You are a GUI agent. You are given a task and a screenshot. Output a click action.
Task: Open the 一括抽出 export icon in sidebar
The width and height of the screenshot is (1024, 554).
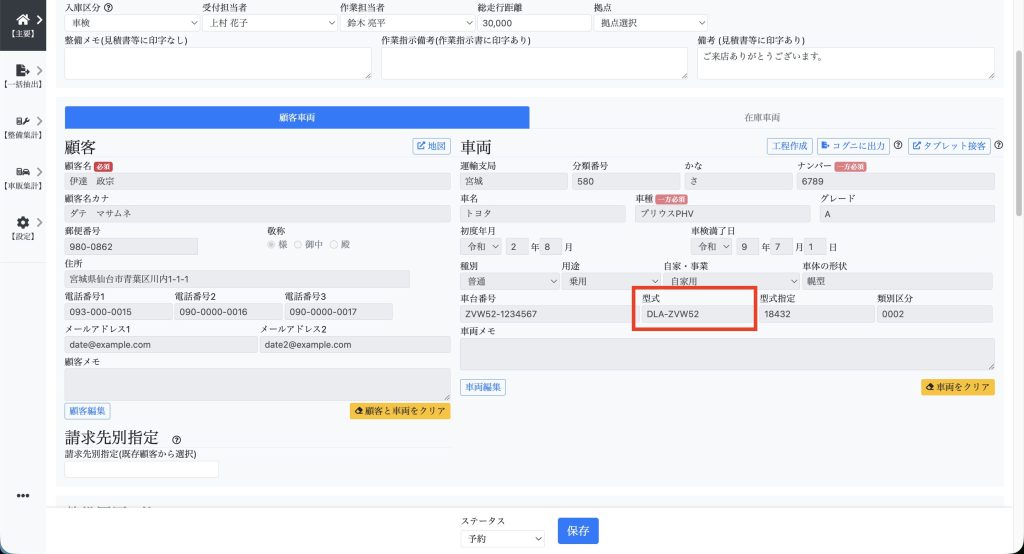click(x=23, y=70)
